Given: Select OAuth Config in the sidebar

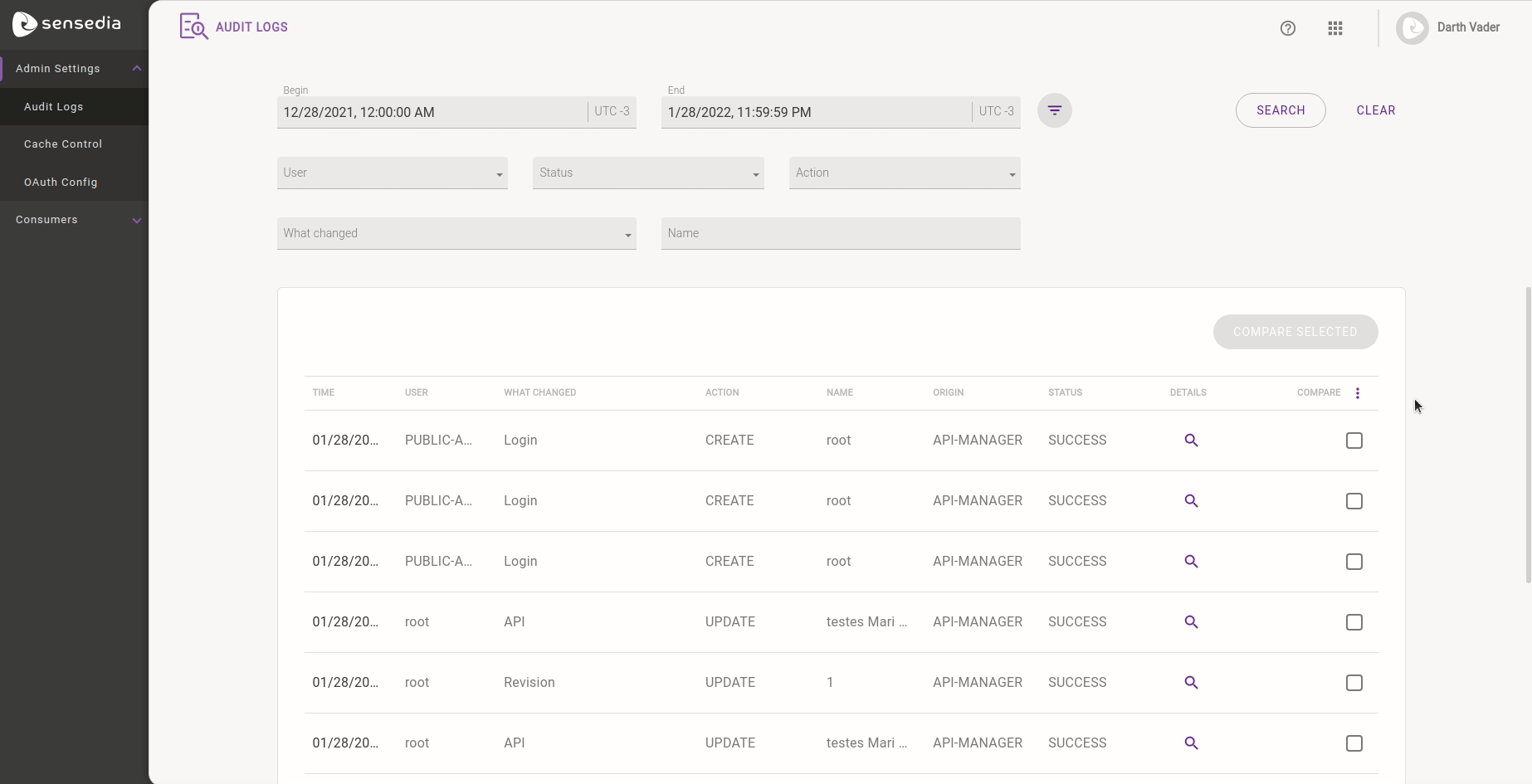Looking at the screenshot, I should (61, 182).
